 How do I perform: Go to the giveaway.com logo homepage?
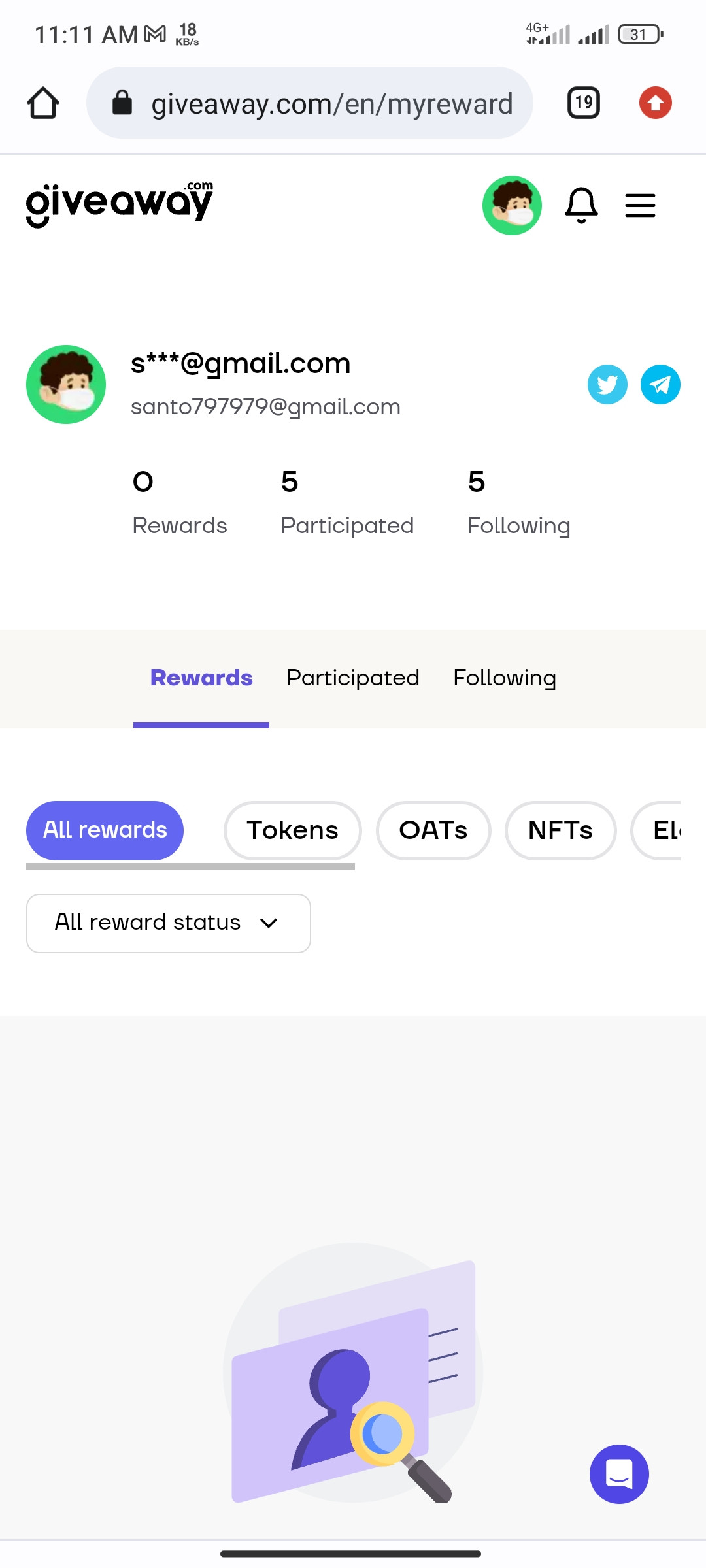pos(119,204)
